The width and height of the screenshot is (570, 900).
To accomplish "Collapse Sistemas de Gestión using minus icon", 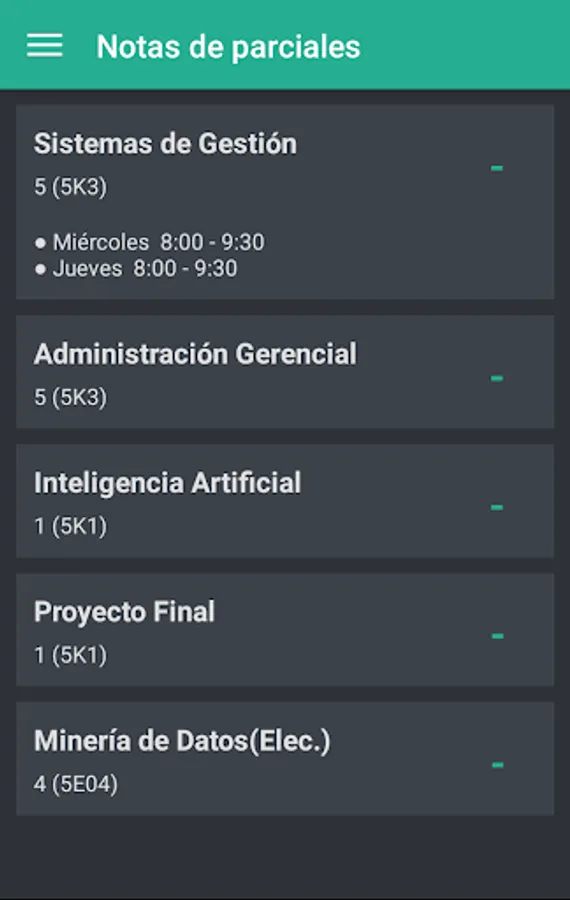I will pyautogui.click(x=497, y=168).
